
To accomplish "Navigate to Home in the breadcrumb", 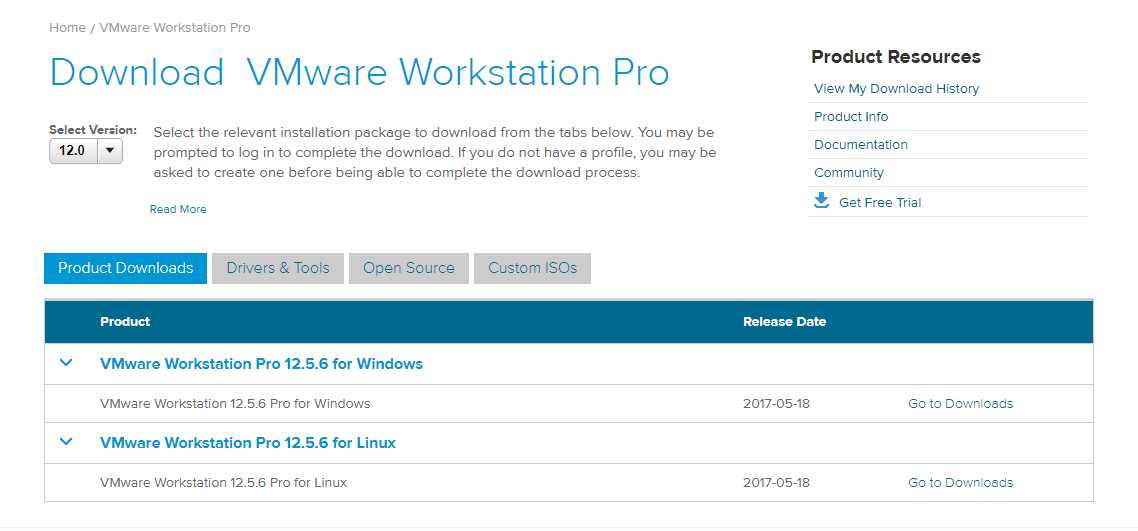I will coord(67,28).
